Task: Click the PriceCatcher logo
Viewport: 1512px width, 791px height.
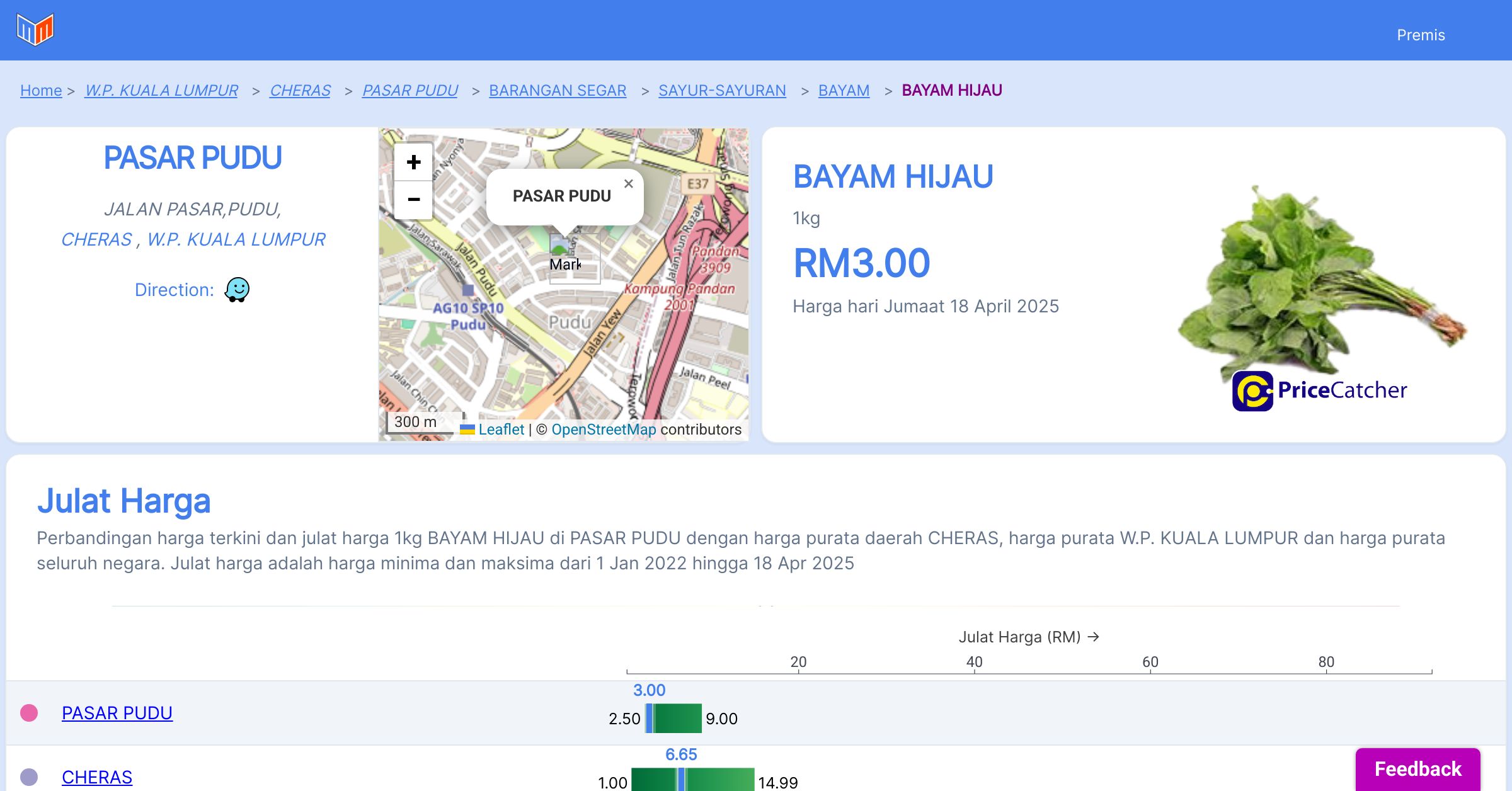Action: click(x=1319, y=391)
